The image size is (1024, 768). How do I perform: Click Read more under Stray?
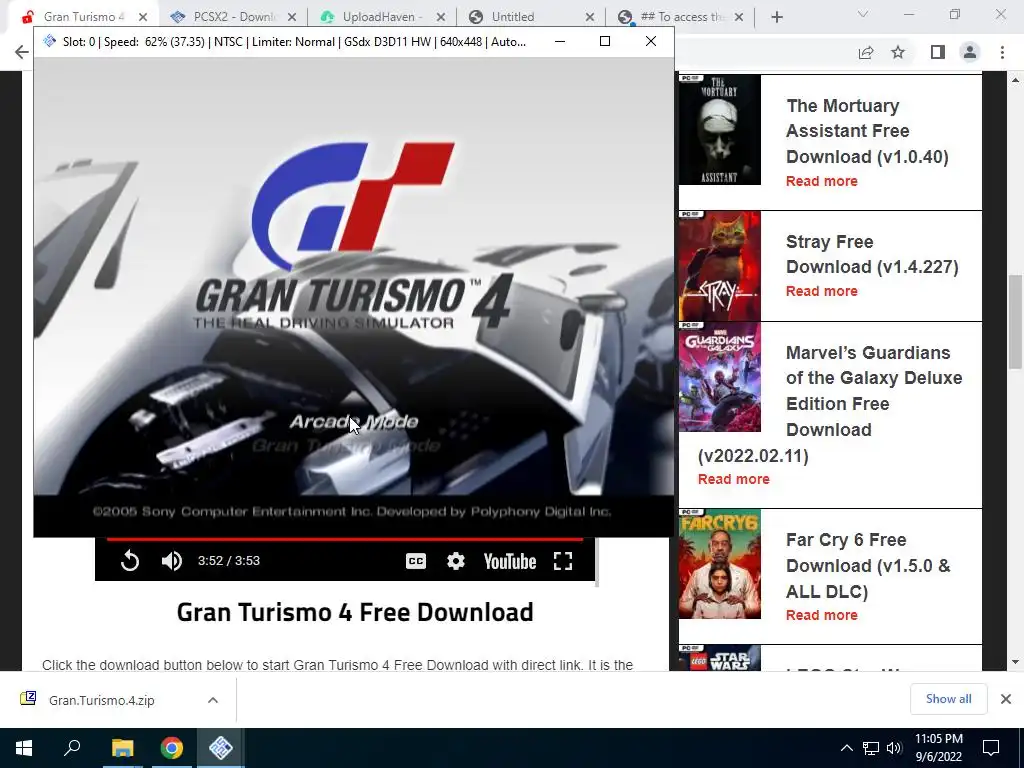[x=822, y=291]
